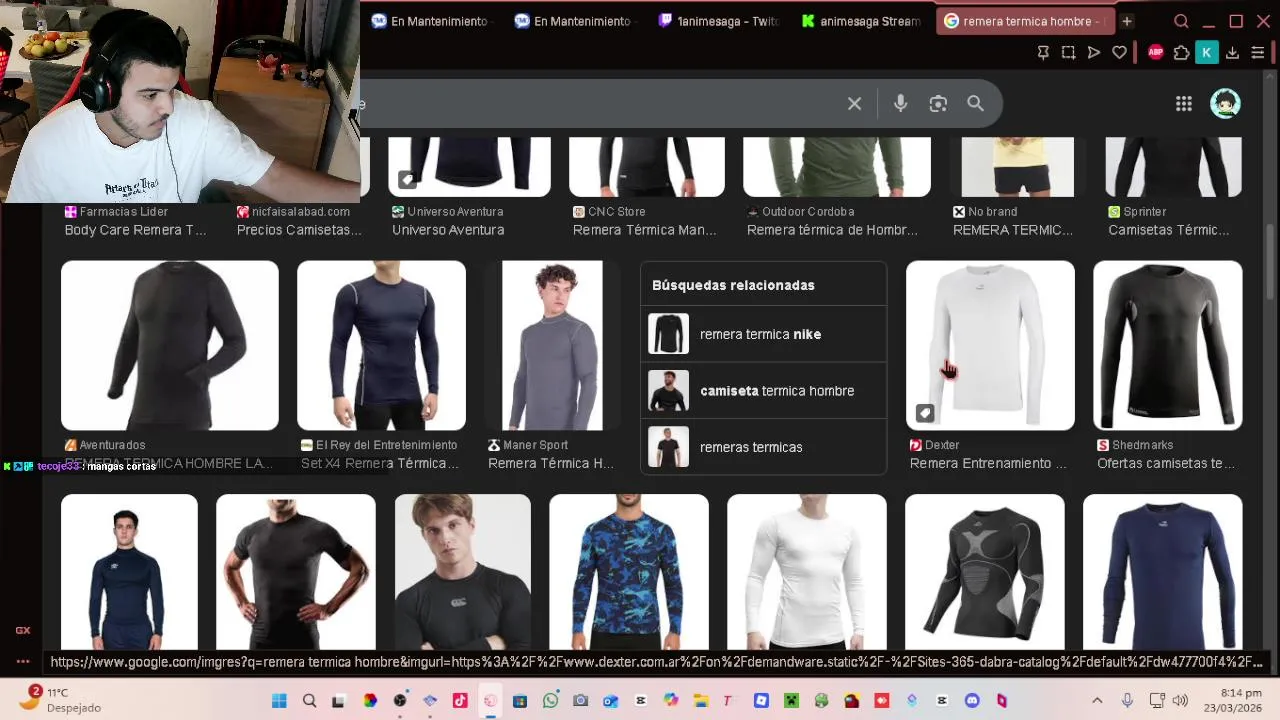Click inside the Google search field

pyautogui.click(x=600, y=103)
